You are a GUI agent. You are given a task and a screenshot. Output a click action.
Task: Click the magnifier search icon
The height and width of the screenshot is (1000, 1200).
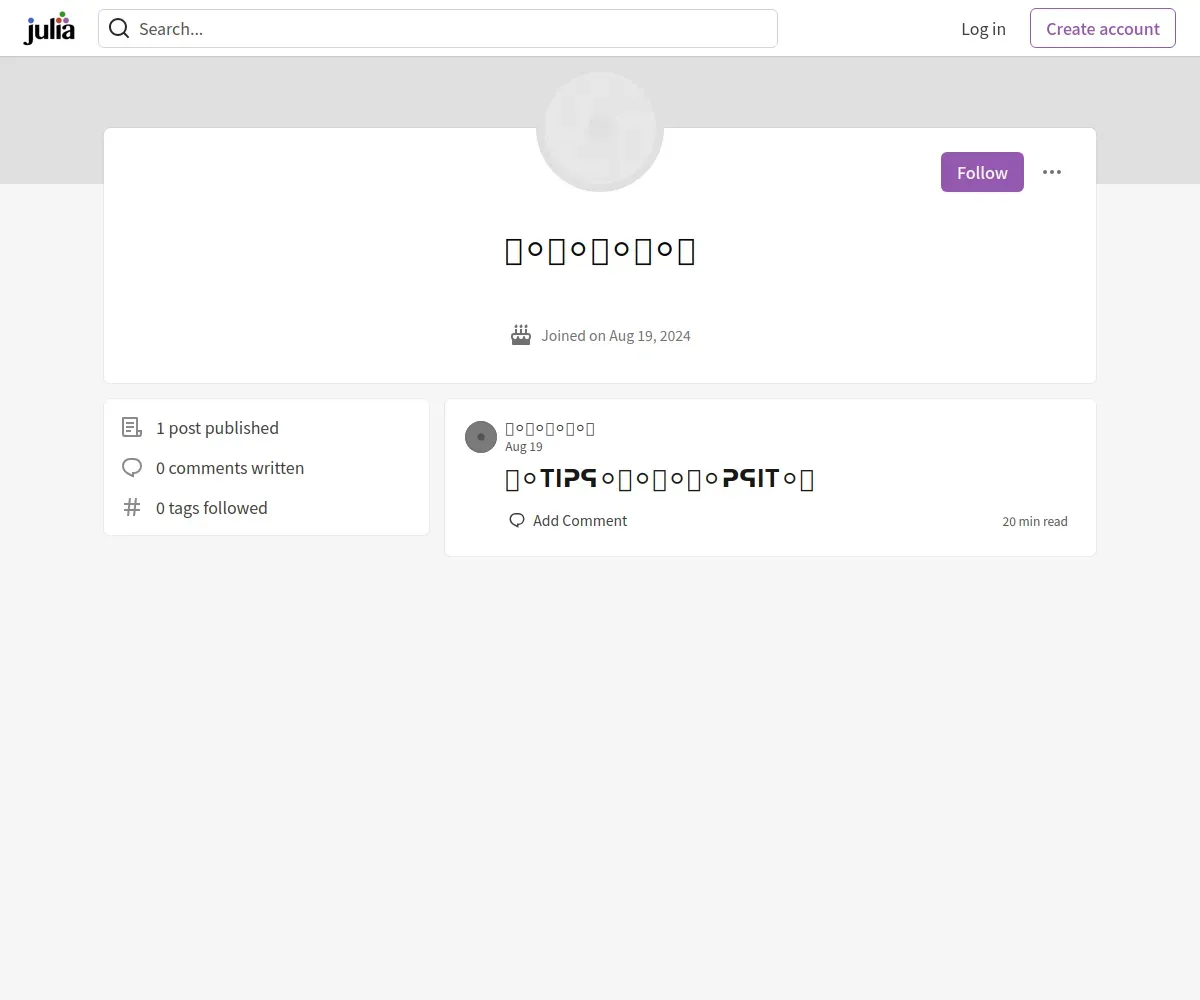(x=119, y=28)
